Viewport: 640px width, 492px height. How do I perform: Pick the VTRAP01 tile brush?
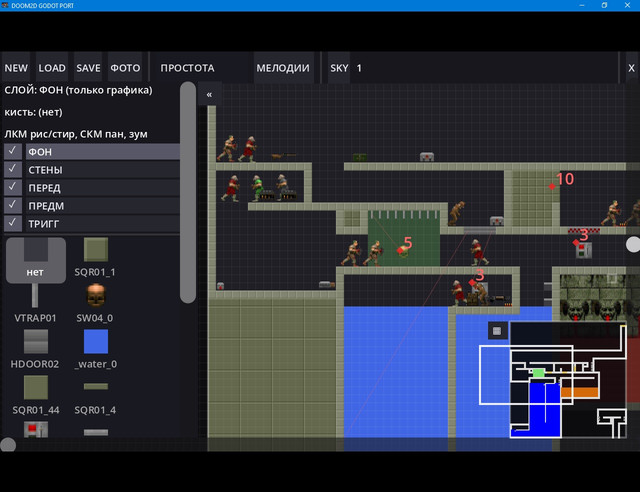(35, 303)
